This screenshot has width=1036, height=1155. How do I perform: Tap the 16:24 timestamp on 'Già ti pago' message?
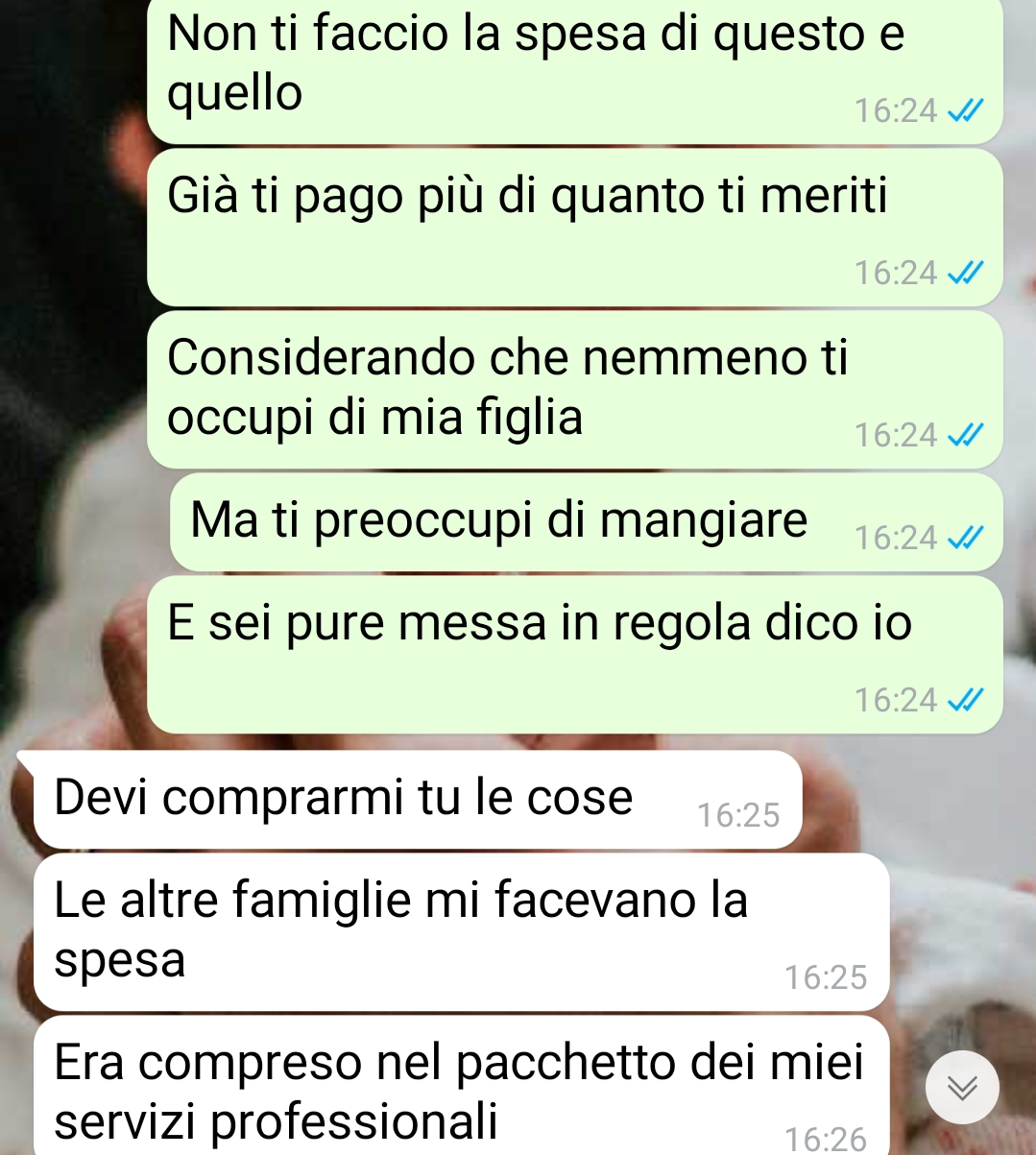pyautogui.click(x=896, y=274)
